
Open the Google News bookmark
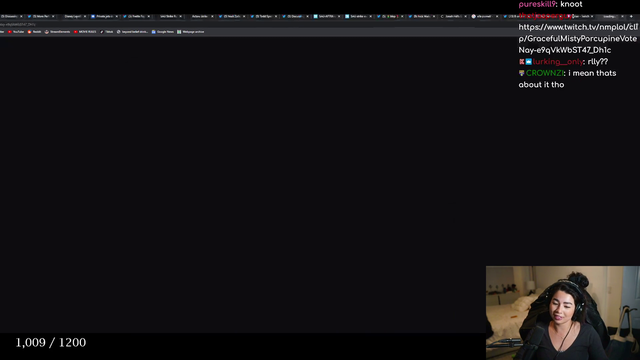pos(162,32)
